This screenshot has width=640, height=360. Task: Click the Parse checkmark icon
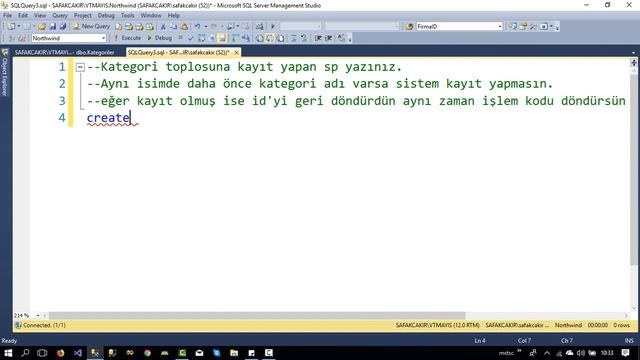pyautogui.click(x=190, y=38)
